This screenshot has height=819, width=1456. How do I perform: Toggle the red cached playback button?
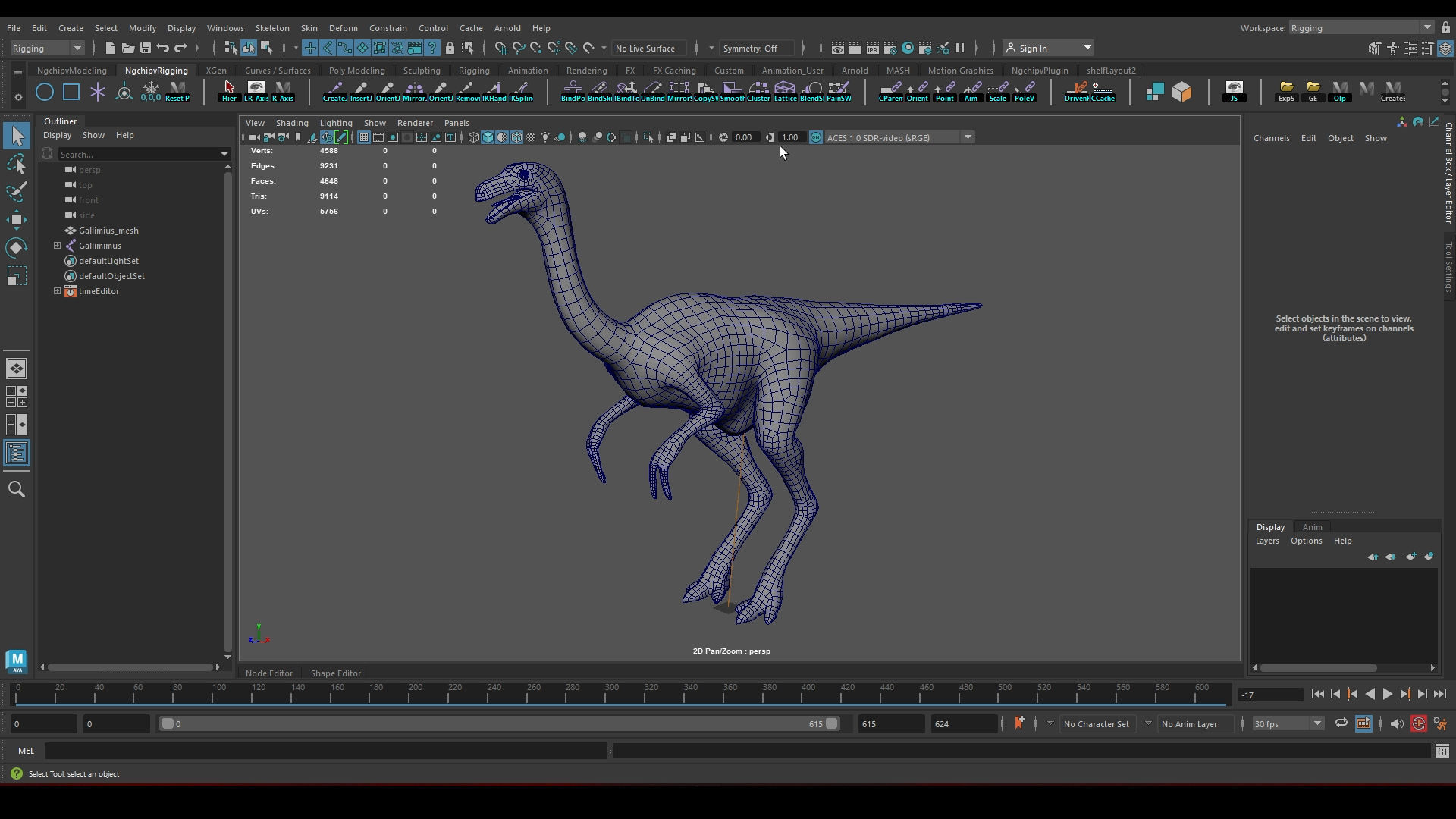[x=1418, y=723]
